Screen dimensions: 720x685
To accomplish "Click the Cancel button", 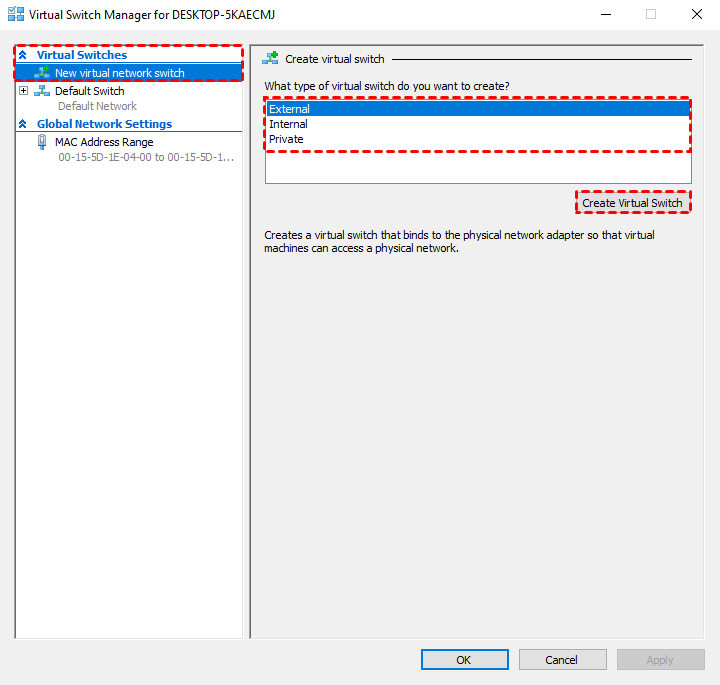I will tap(562, 660).
